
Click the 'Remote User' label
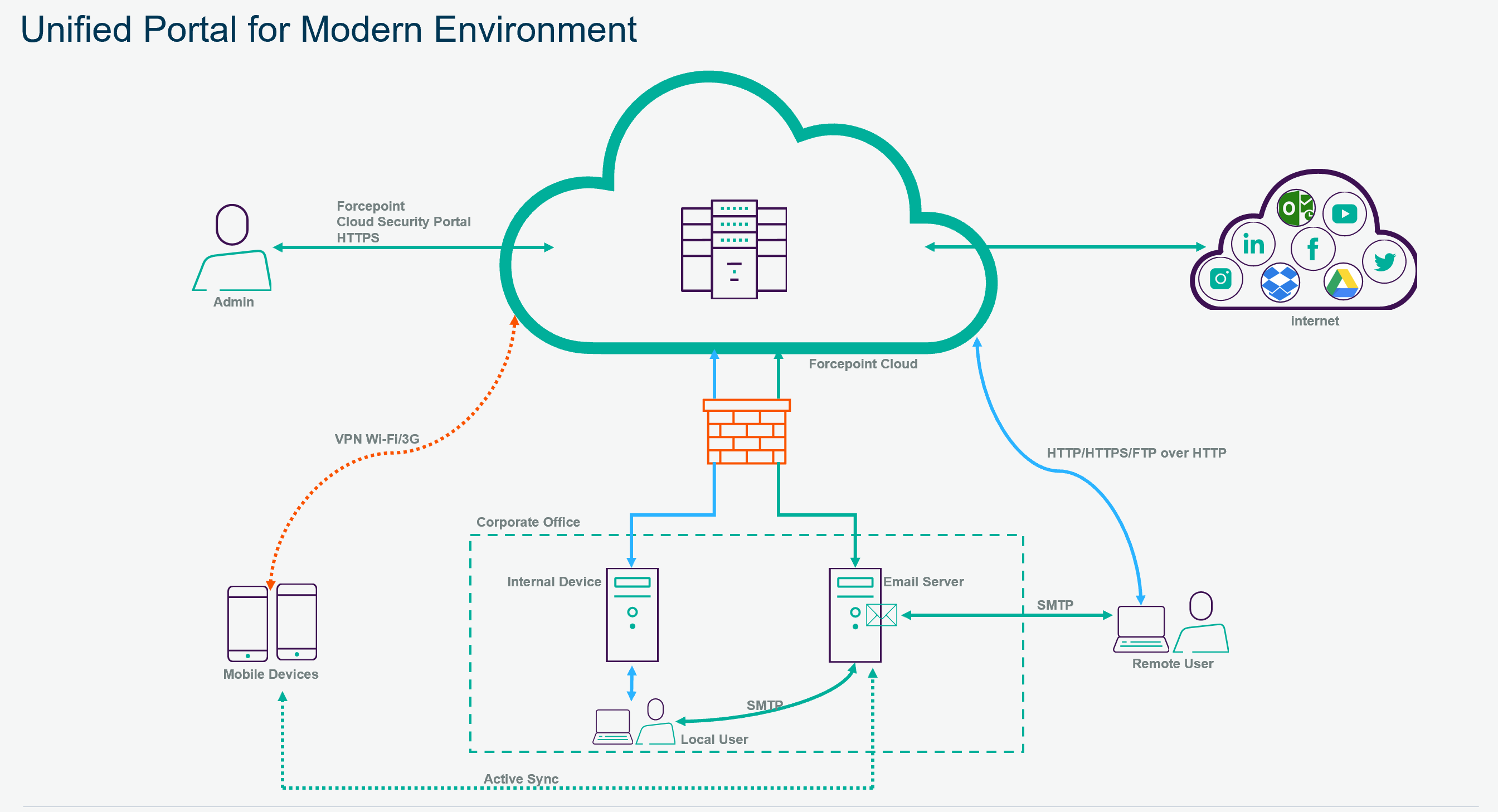[1173, 664]
